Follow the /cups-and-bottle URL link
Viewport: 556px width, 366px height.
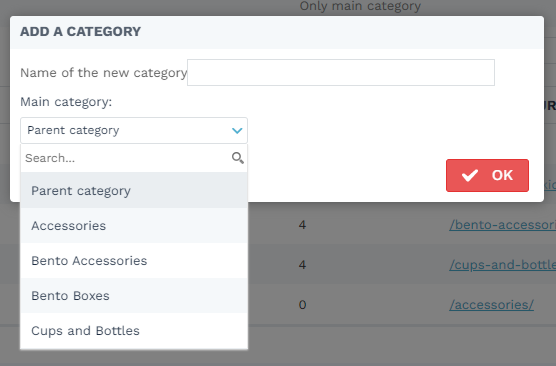(502, 265)
